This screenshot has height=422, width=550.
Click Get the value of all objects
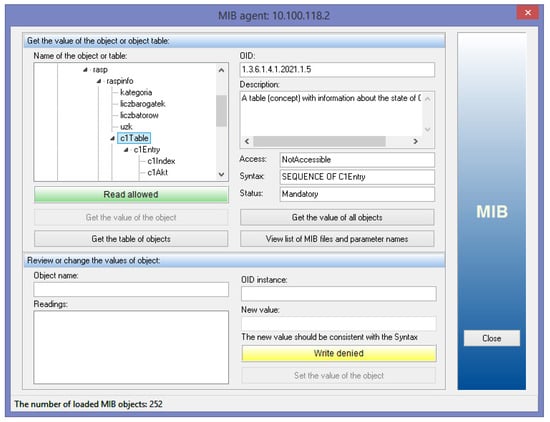click(x=337, y=218)
